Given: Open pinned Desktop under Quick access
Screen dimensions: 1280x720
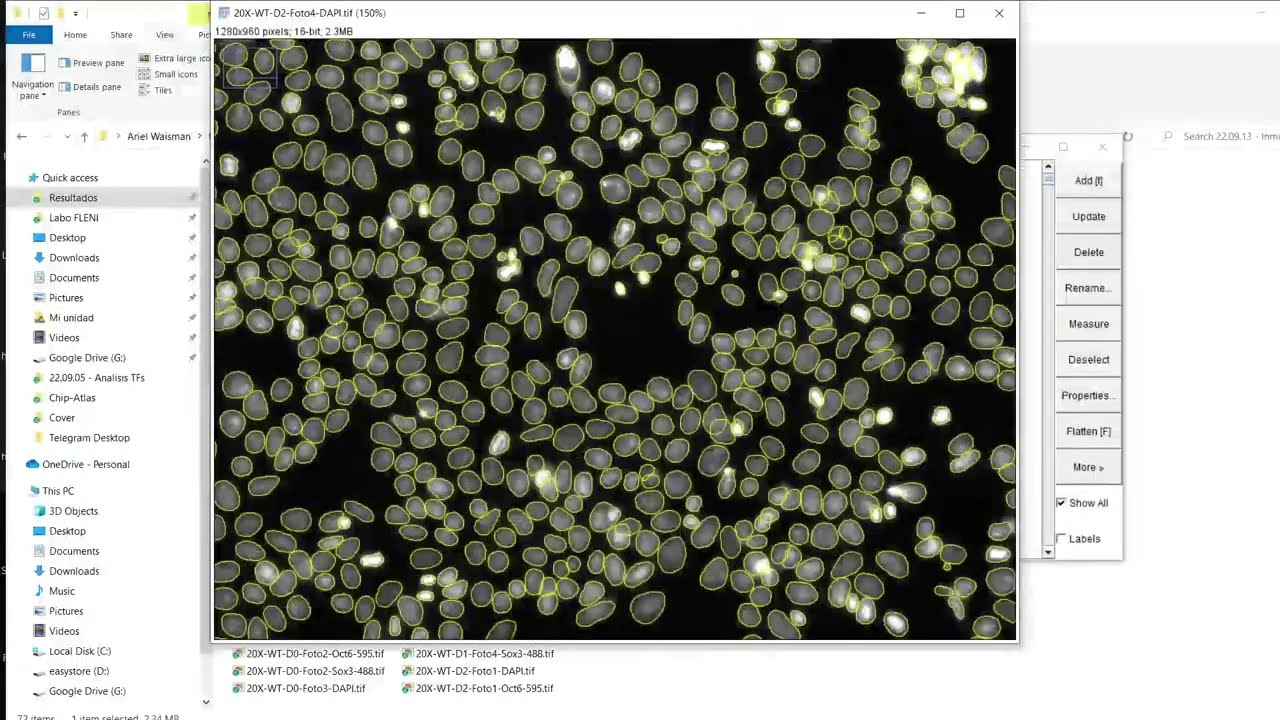Looking at the screenshot, I should 67,238.
